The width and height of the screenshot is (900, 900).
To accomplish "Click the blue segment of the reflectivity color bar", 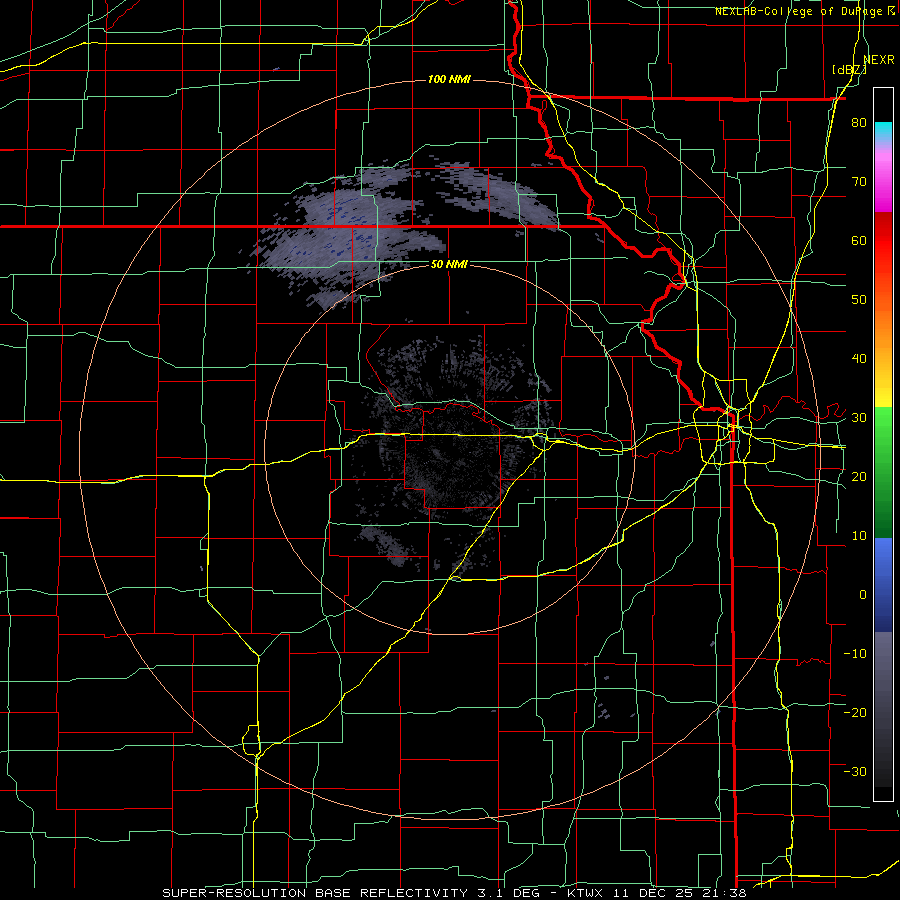I will tap(883, 584).
